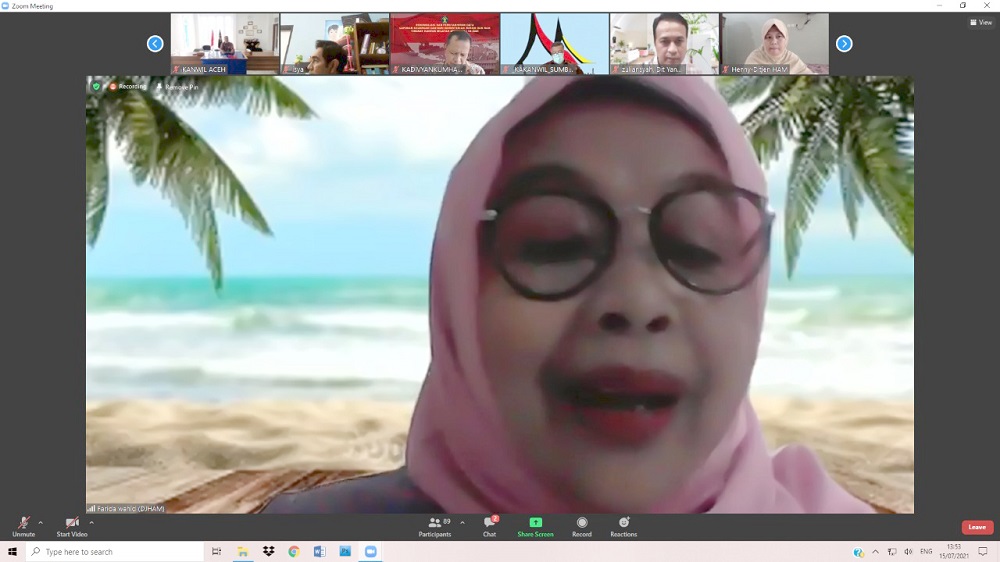Select the KANWIL ACEH video thumbnail
Viewport: 1000px width, 562px height.
coord(225,44)
